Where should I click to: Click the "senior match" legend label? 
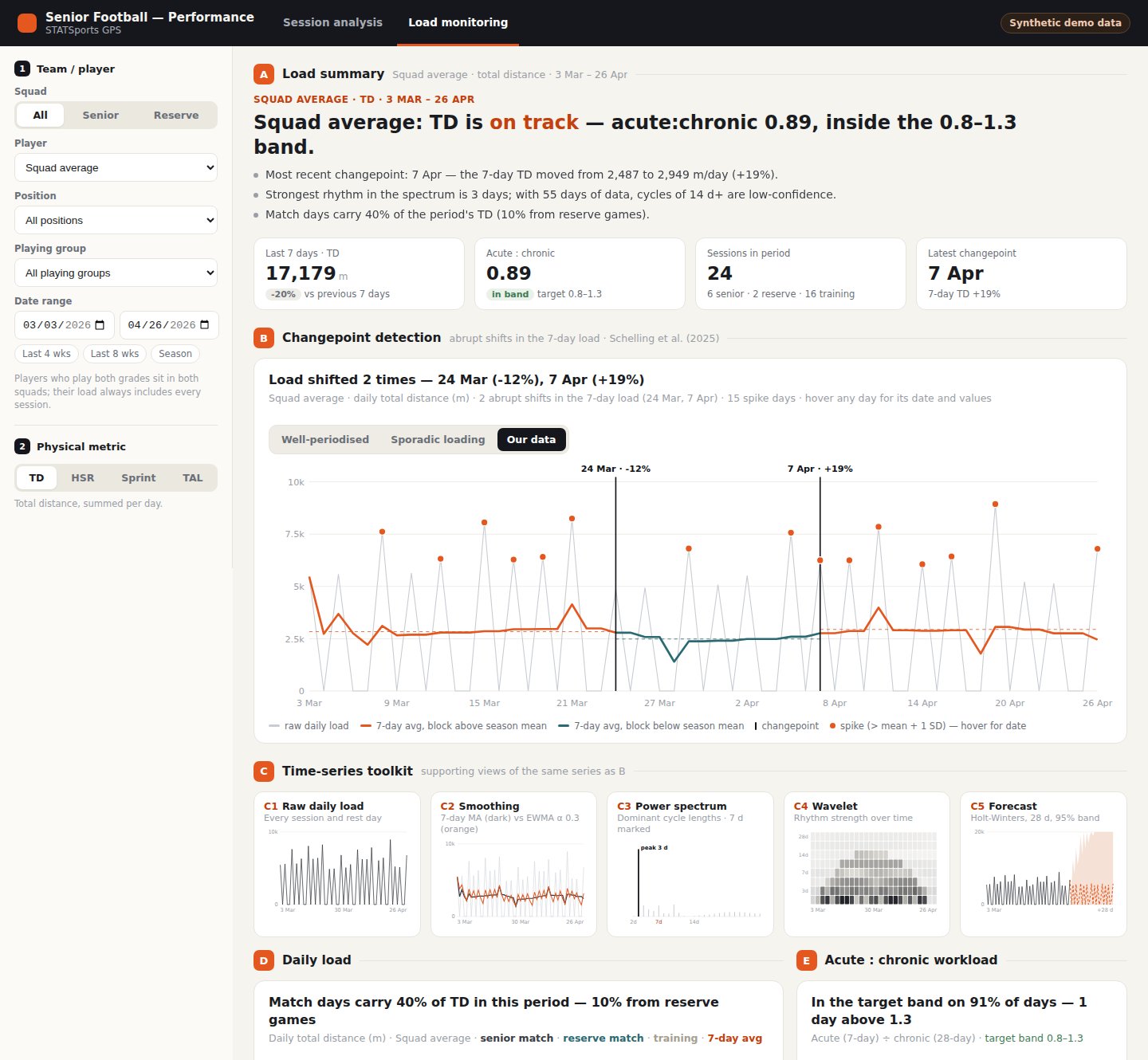517,1038
